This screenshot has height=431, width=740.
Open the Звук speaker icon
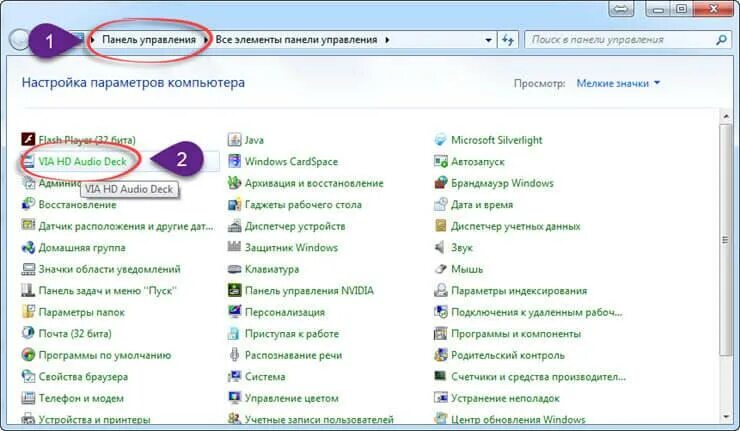click(x=440, y=247)
